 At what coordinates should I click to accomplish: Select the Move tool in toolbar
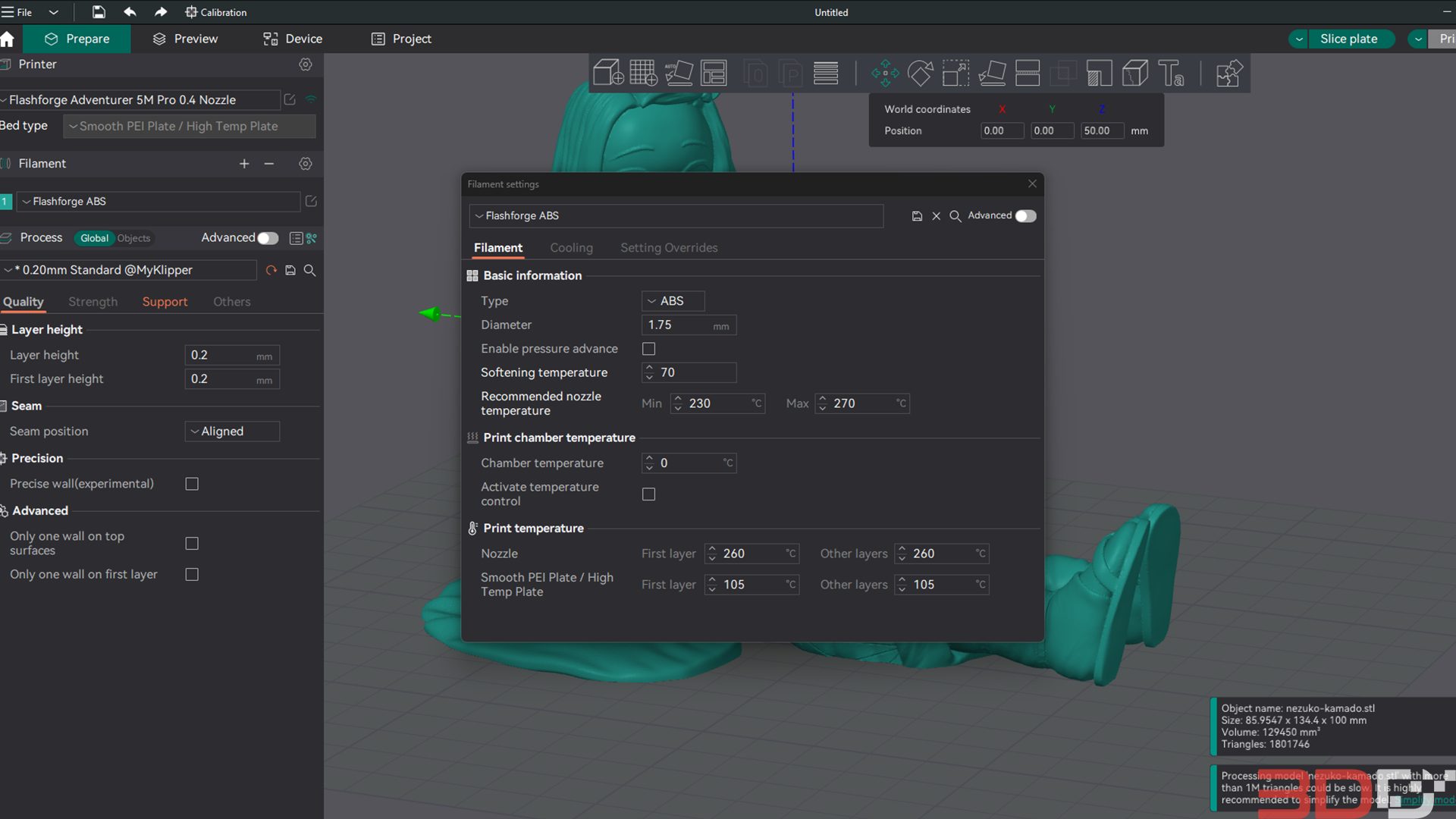coord(885,73)
